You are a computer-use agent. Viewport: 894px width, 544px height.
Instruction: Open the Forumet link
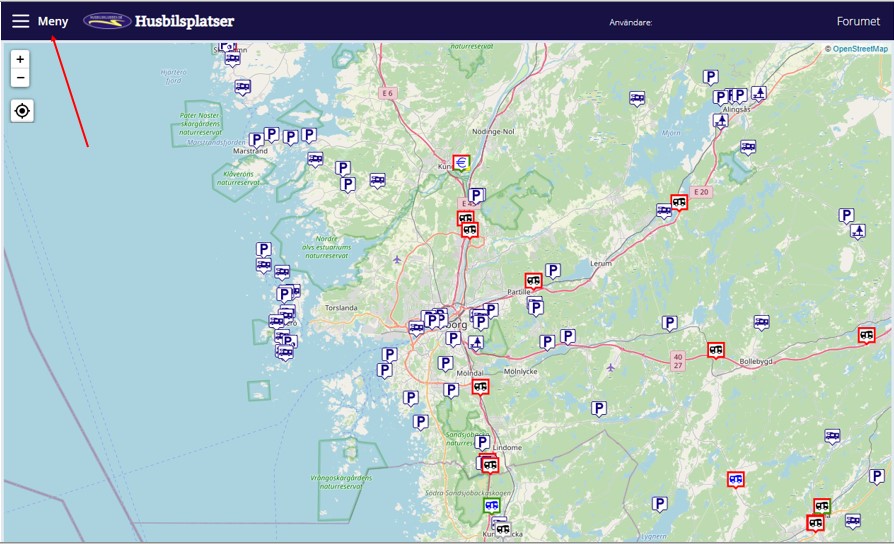coord(858,21)
